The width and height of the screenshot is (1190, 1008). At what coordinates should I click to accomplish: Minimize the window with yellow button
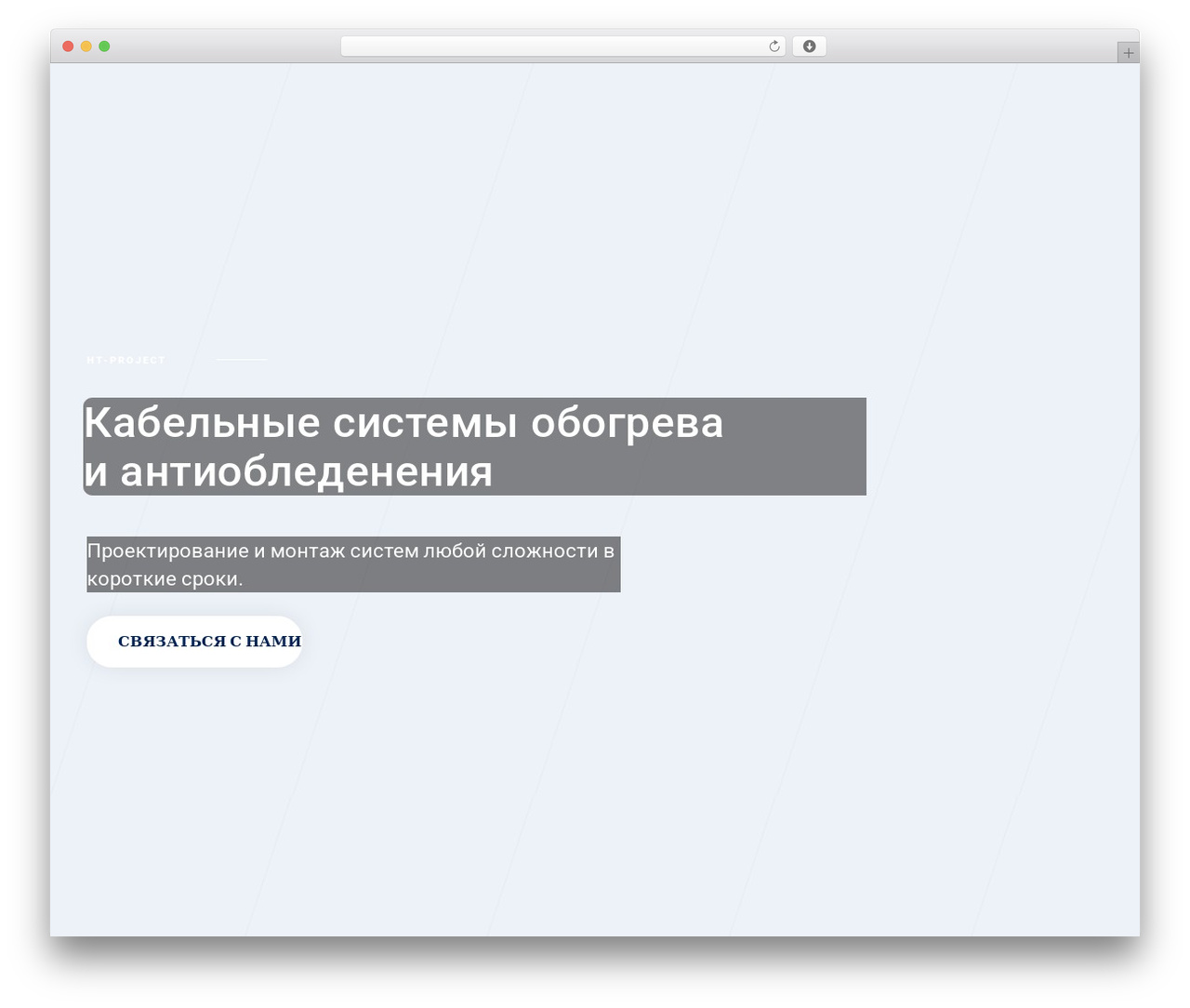pyautogui.click(x=86, y=46)
